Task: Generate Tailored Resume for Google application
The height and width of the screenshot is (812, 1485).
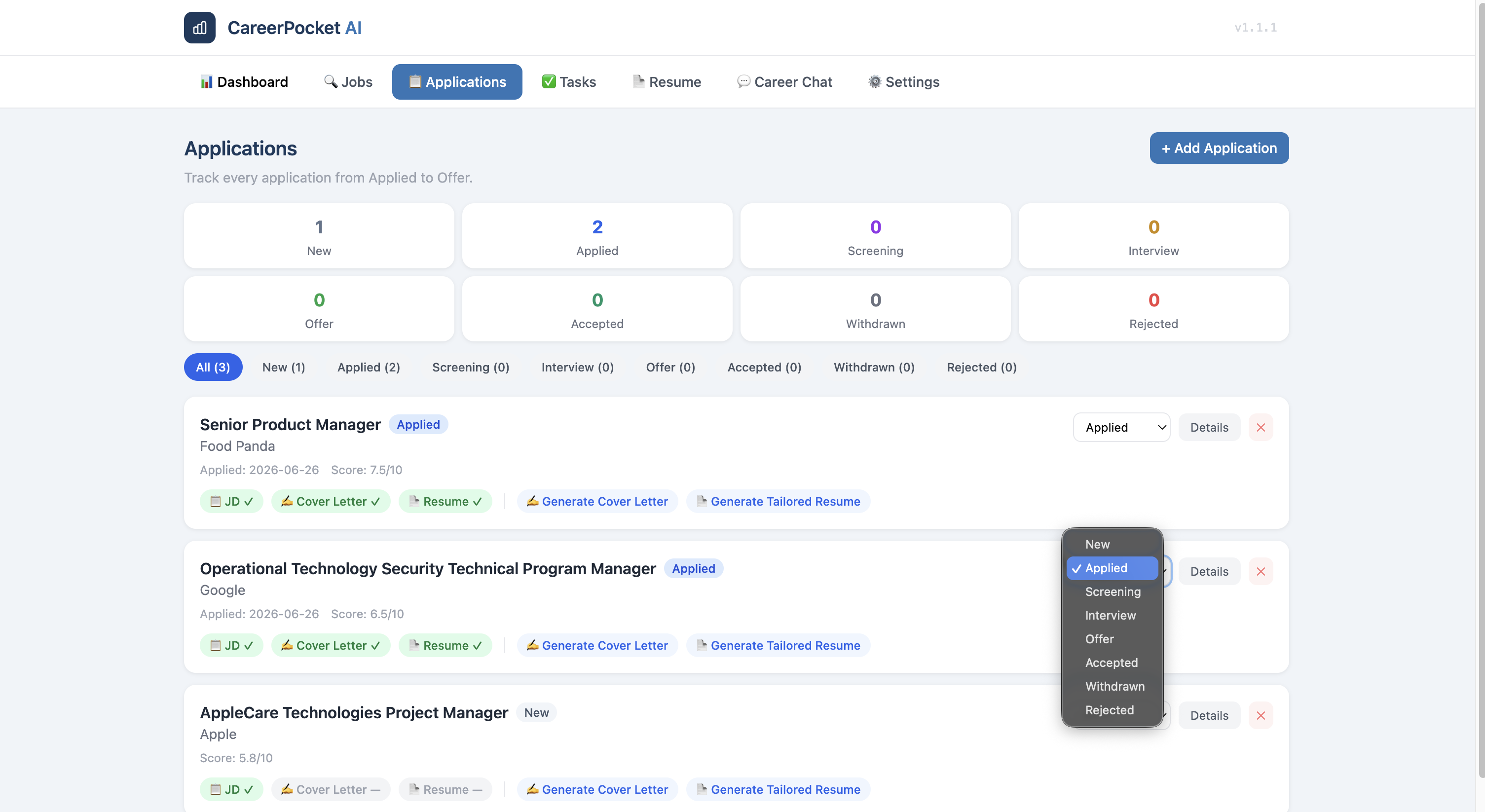Action: point(778,645)
